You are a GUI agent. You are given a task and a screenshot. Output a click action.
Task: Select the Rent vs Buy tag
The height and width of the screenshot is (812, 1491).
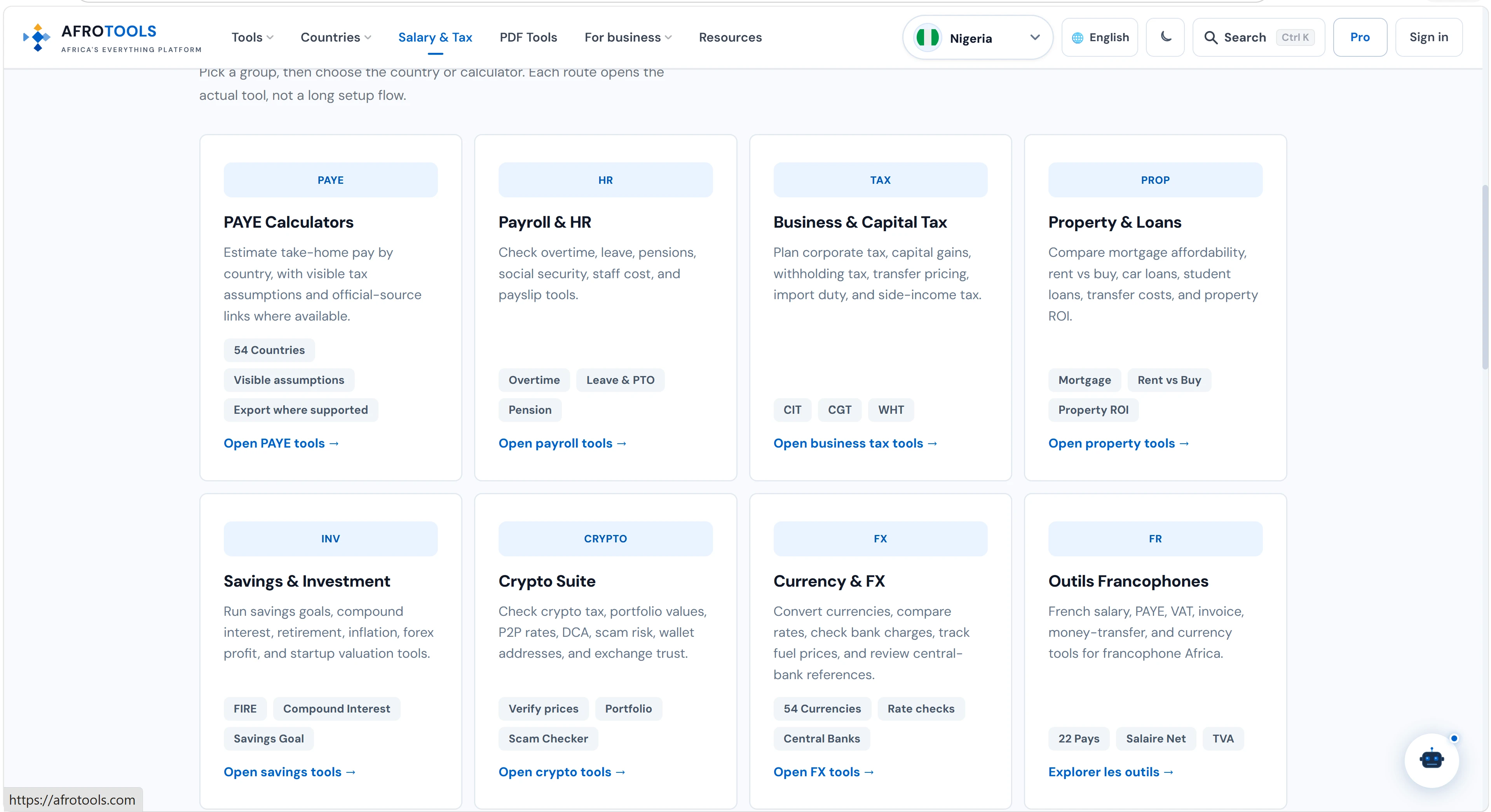[x=1169, y=380]
